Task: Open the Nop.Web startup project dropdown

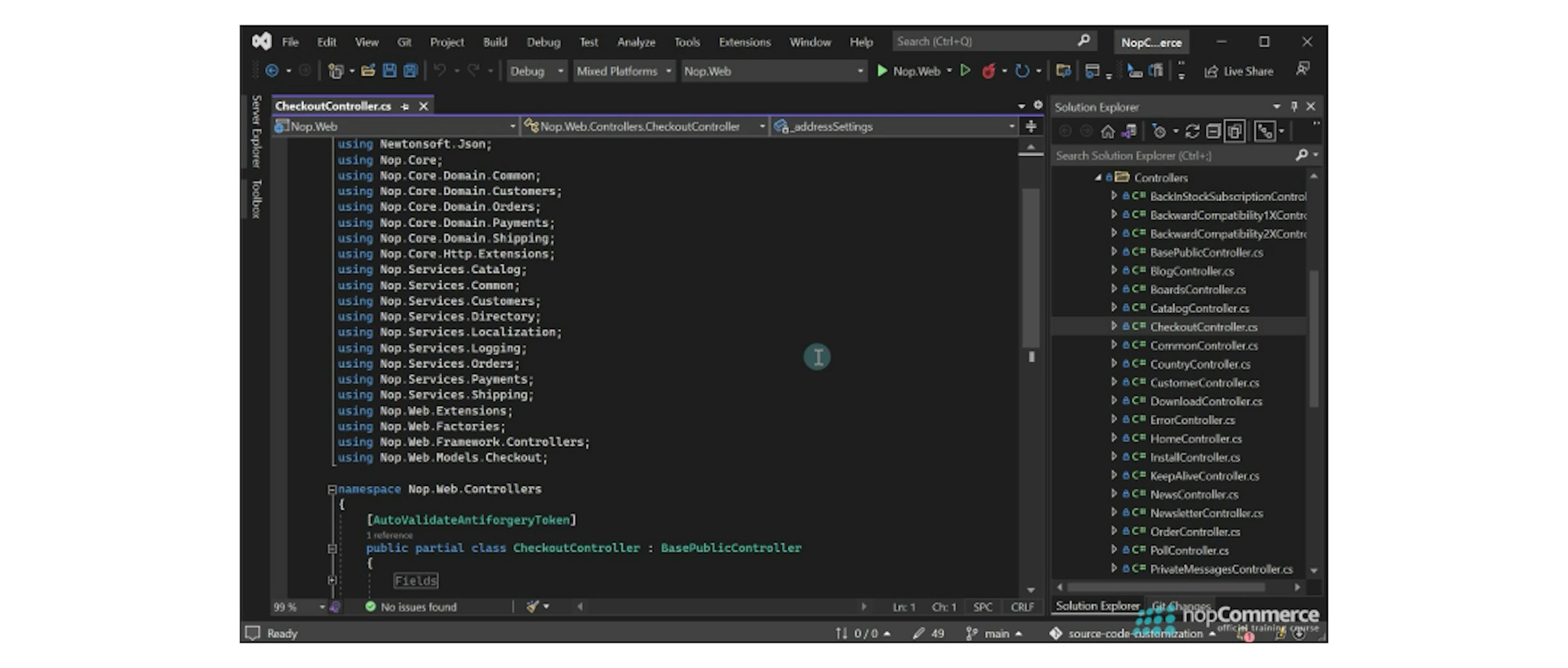Action: [x=774, y=71]
